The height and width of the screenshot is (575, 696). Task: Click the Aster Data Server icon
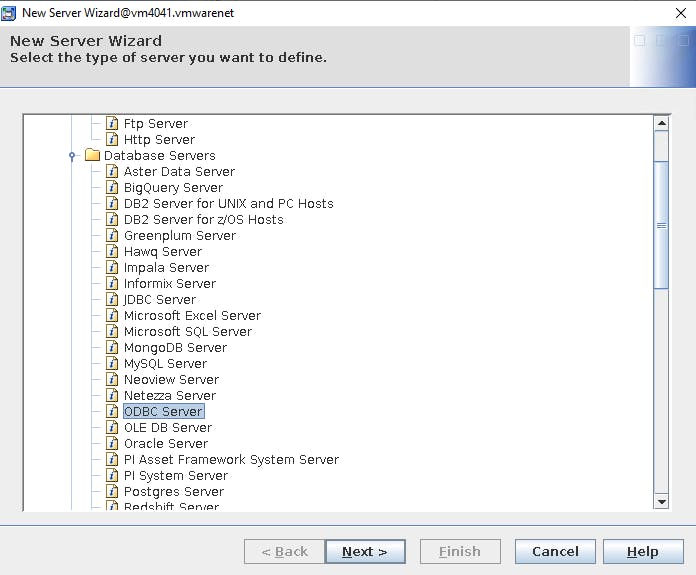click(x=113, y=172)
